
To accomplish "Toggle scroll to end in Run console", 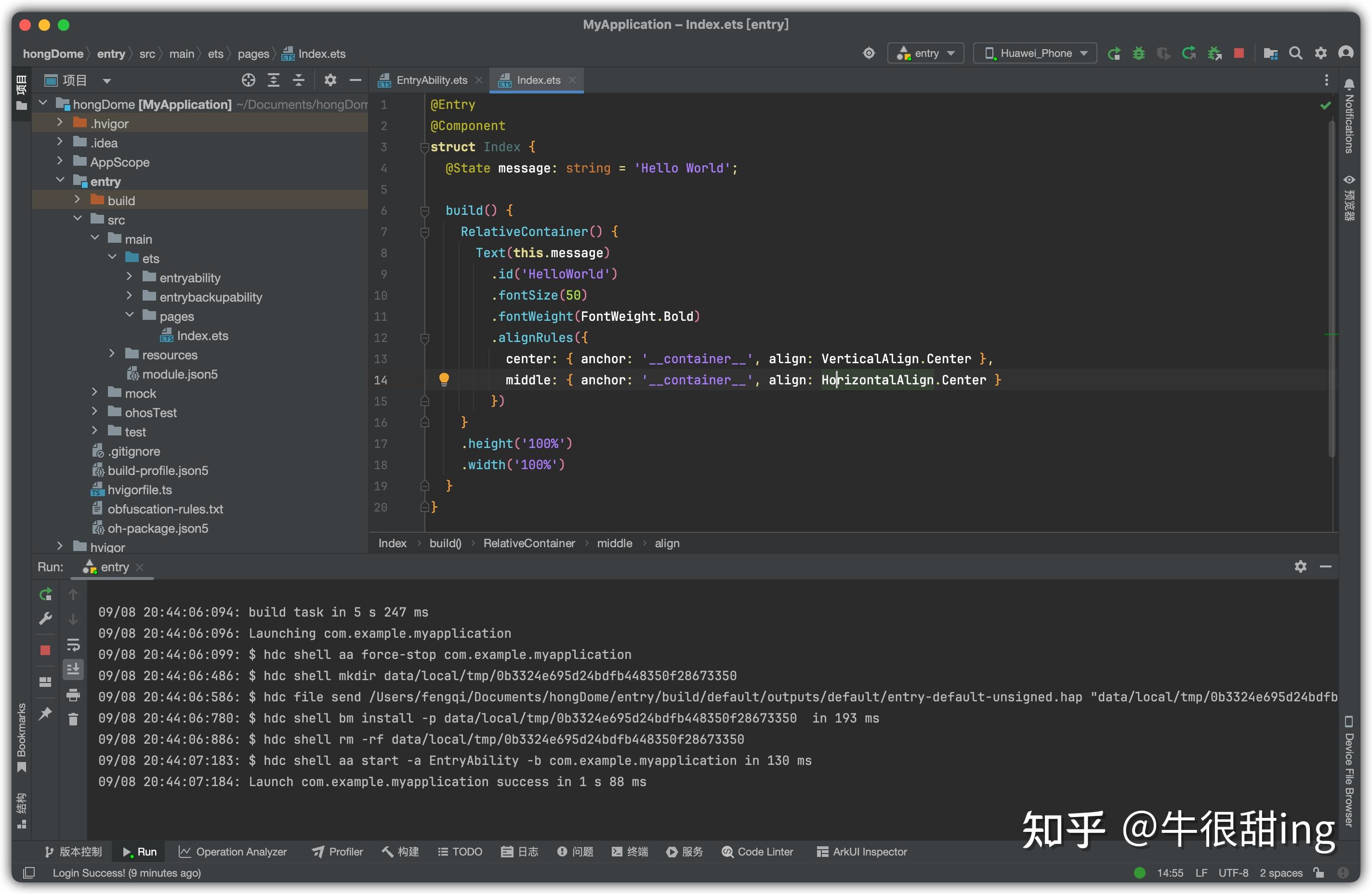I will 73,669.
